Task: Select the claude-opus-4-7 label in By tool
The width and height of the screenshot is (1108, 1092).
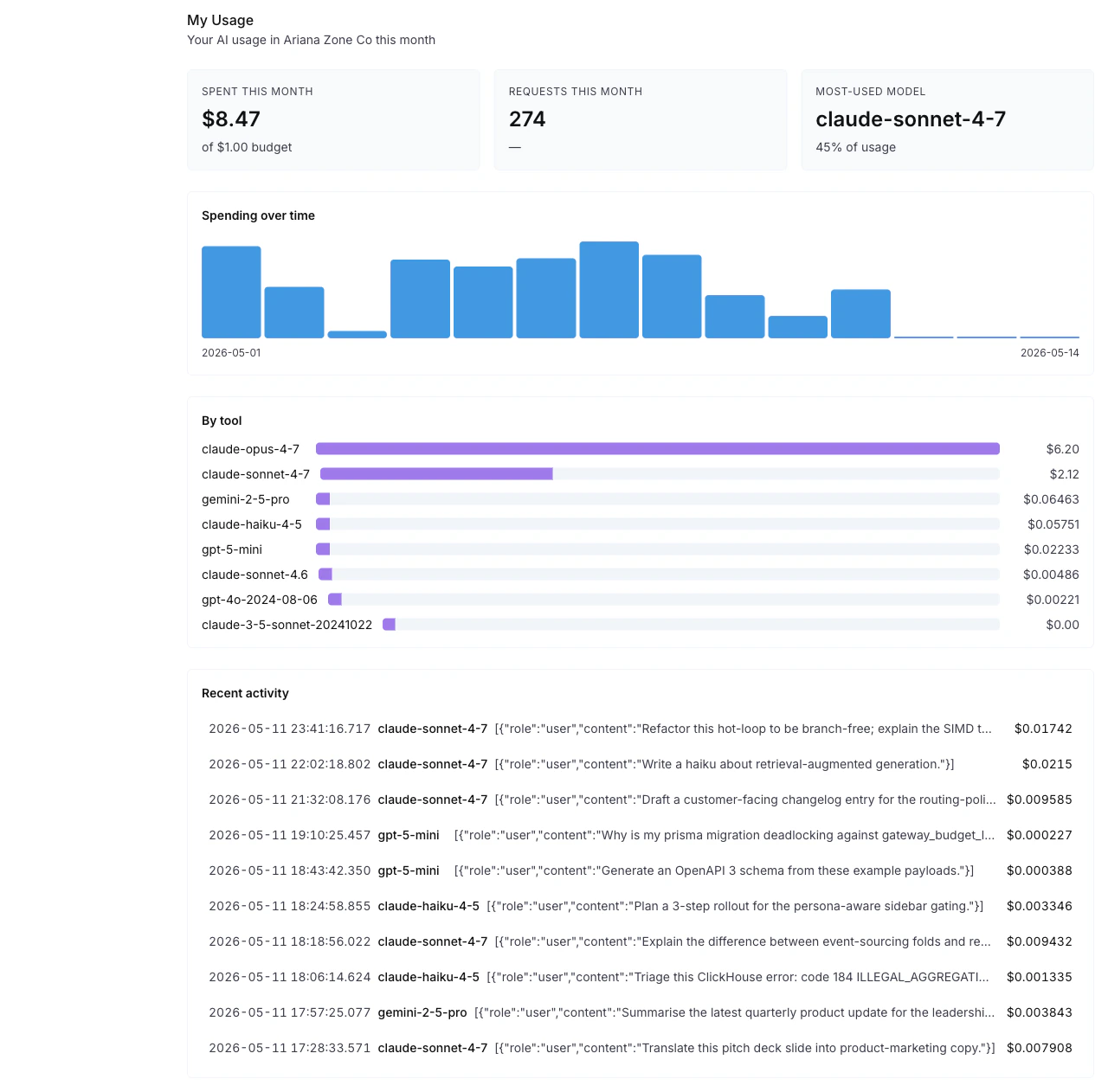Action: pos(250,449)
